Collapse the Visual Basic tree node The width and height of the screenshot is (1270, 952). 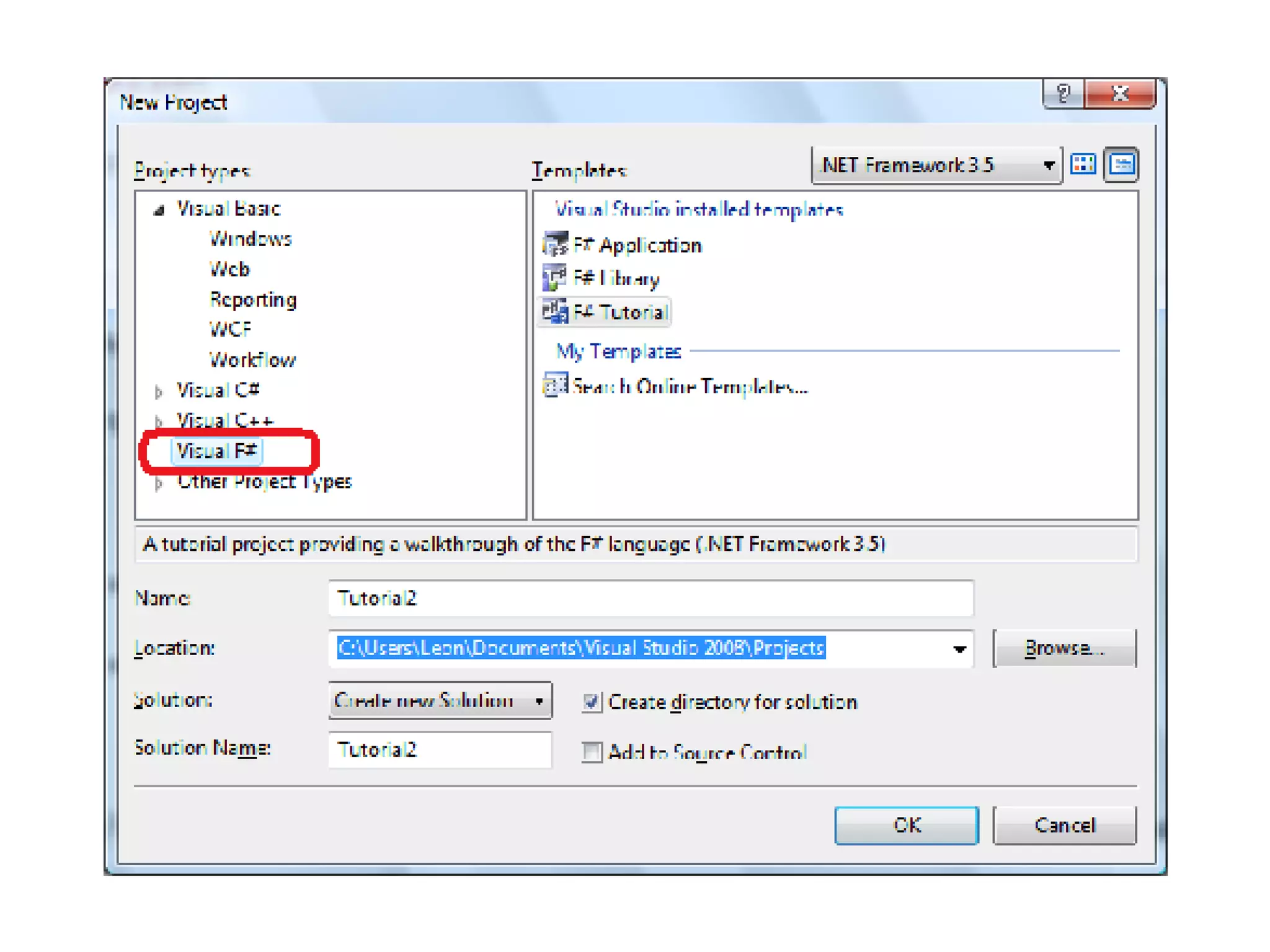159,211
